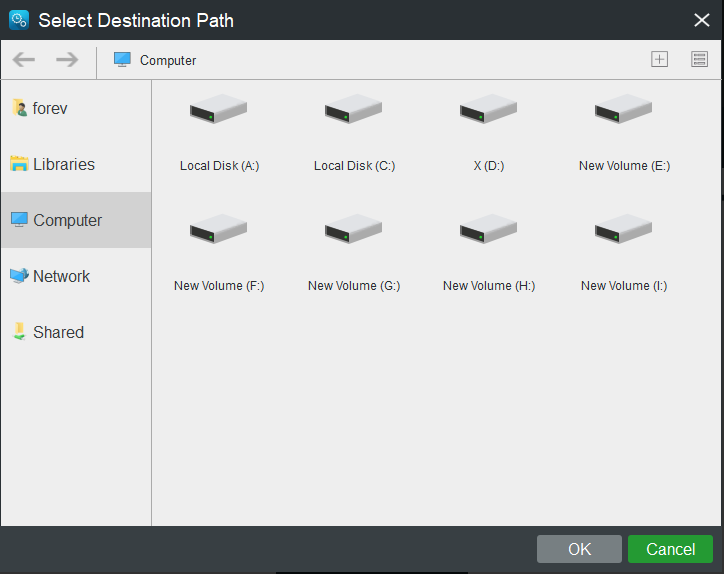Pick the New Volume (H:) drive icon
The image size is (724, 574).
tap(488, 229)
